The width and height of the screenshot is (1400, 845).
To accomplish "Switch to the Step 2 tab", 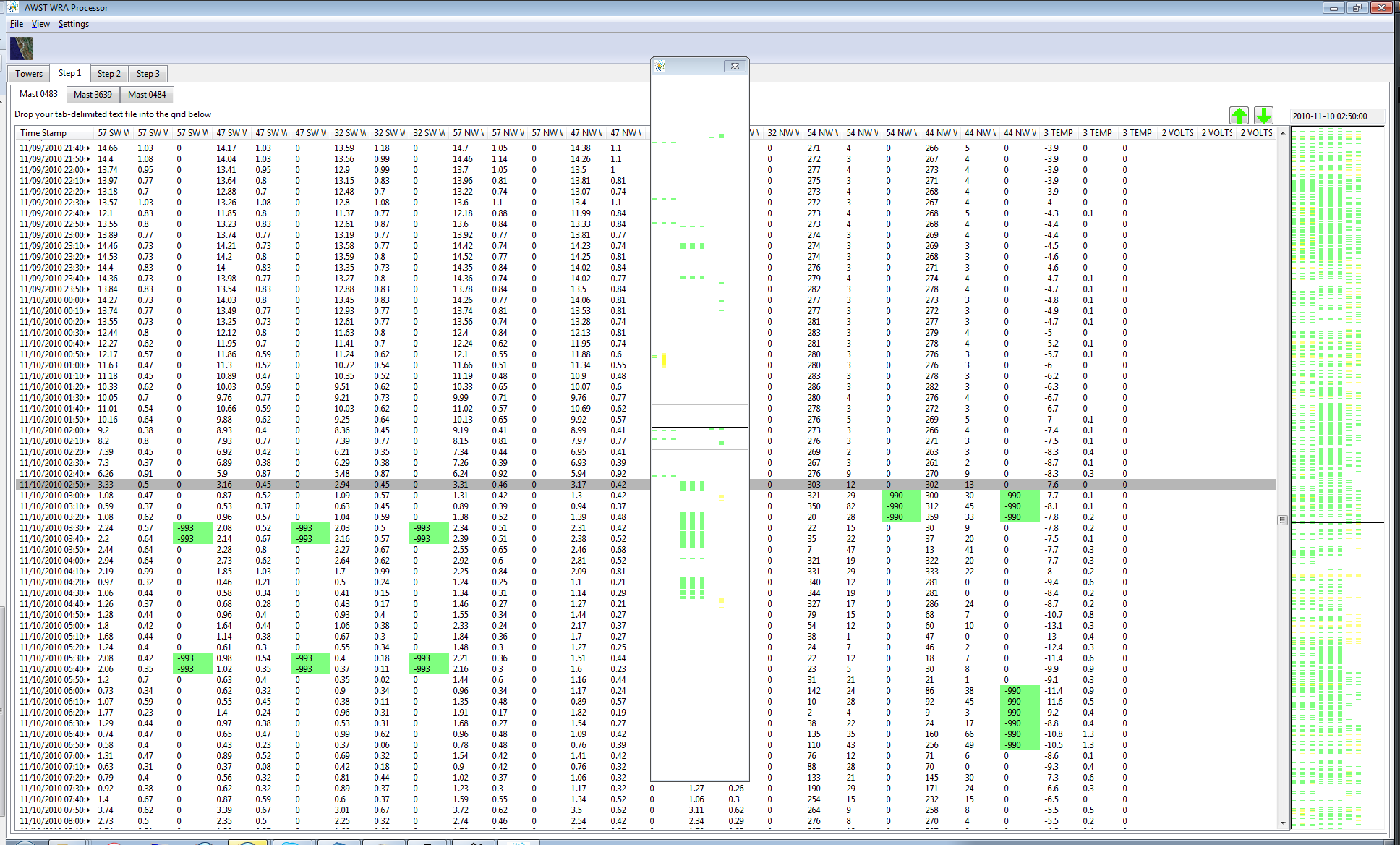I will (x=109, y=74).
